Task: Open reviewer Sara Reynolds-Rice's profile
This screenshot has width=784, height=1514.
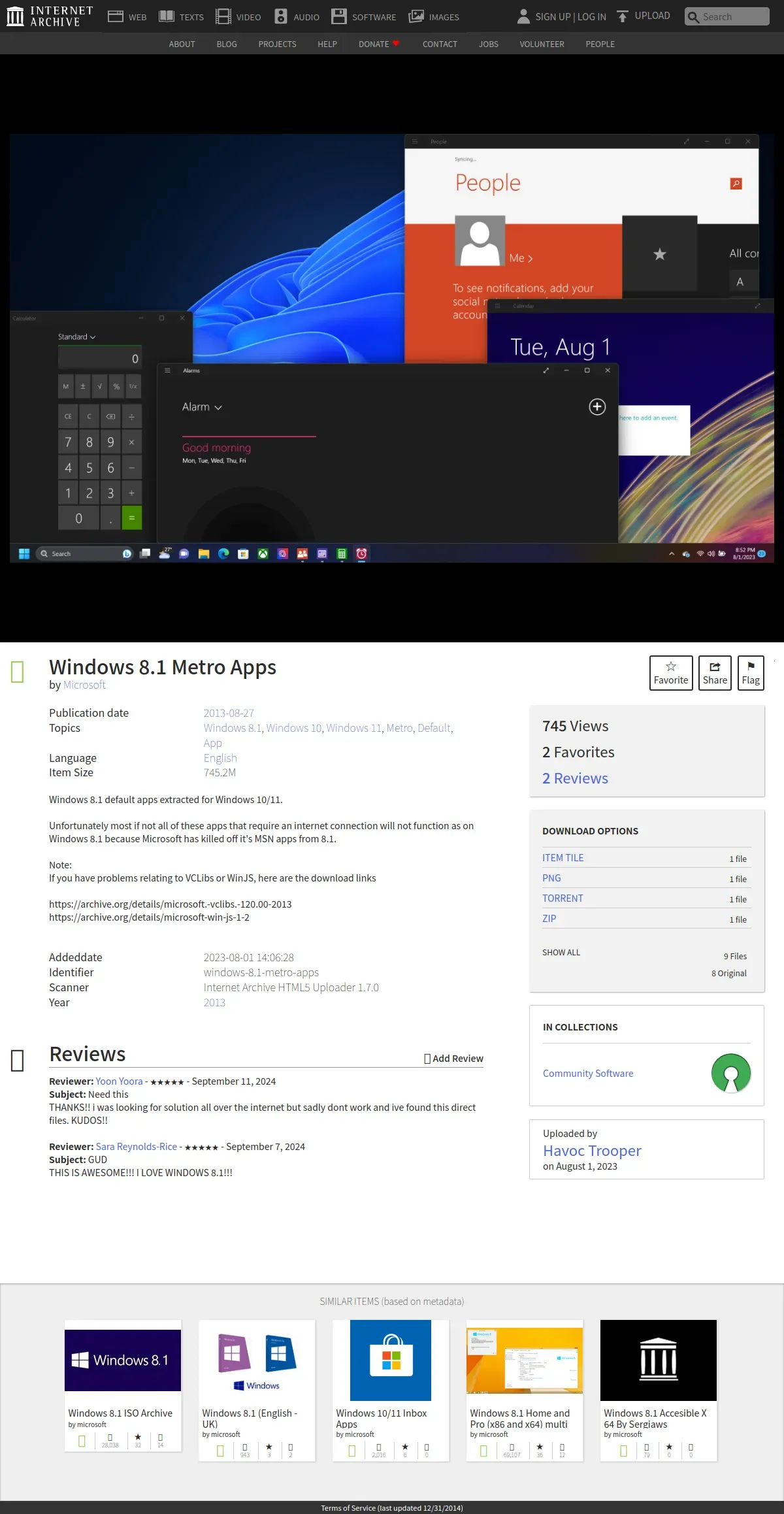Action: coord(137,1147)
